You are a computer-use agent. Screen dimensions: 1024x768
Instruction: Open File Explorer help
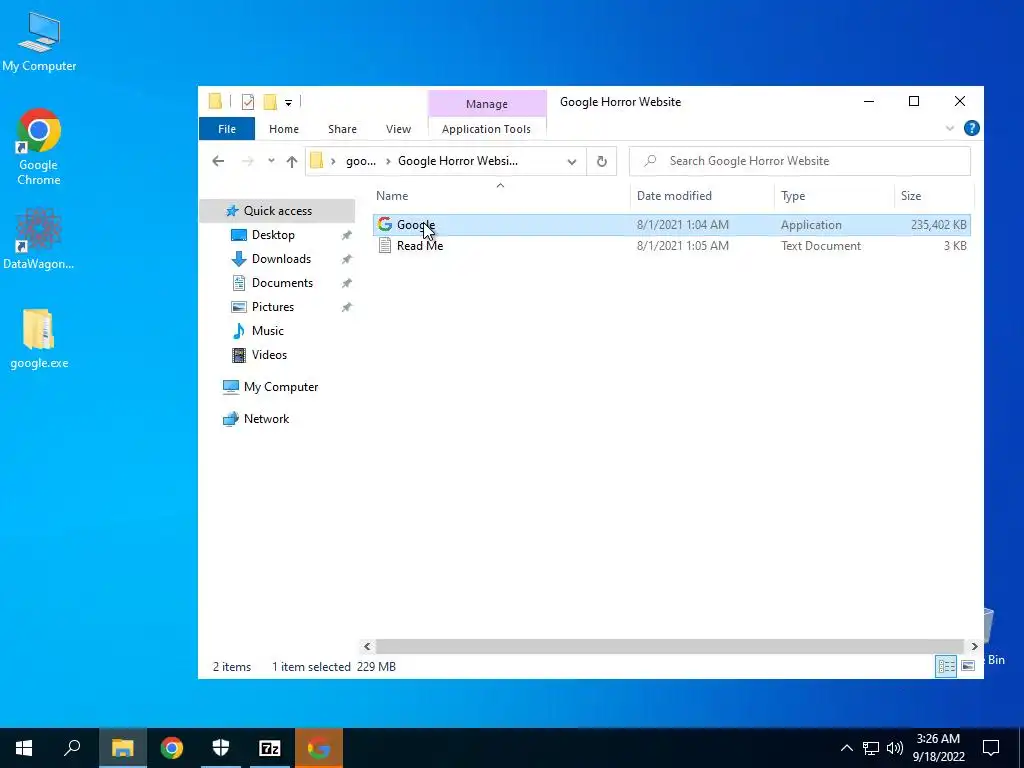coord(971,128)
